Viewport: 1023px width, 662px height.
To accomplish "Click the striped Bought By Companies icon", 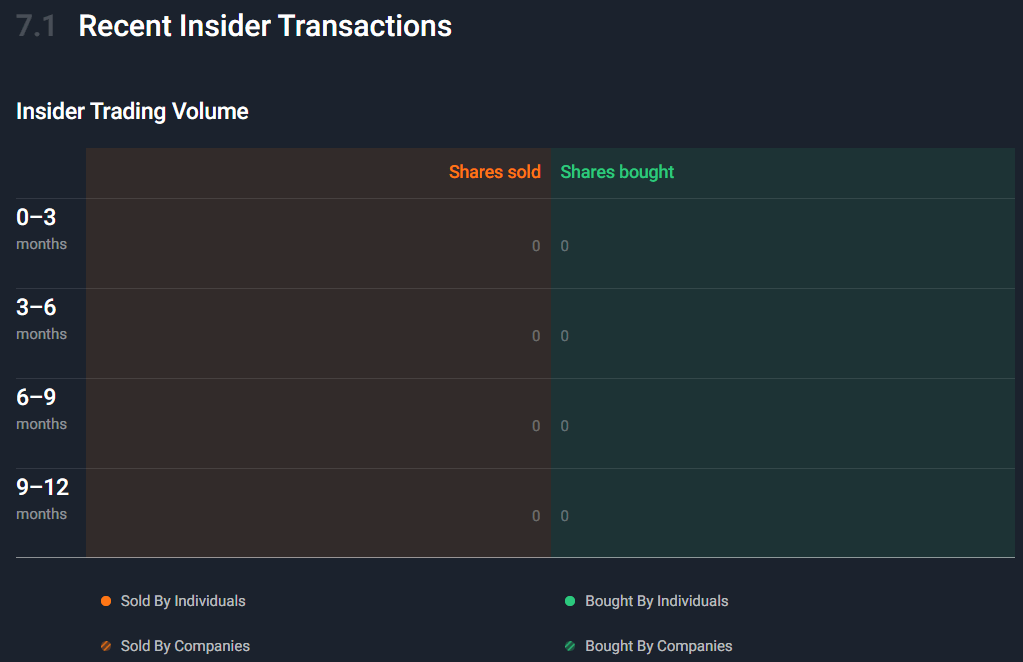I will [570, 646].
